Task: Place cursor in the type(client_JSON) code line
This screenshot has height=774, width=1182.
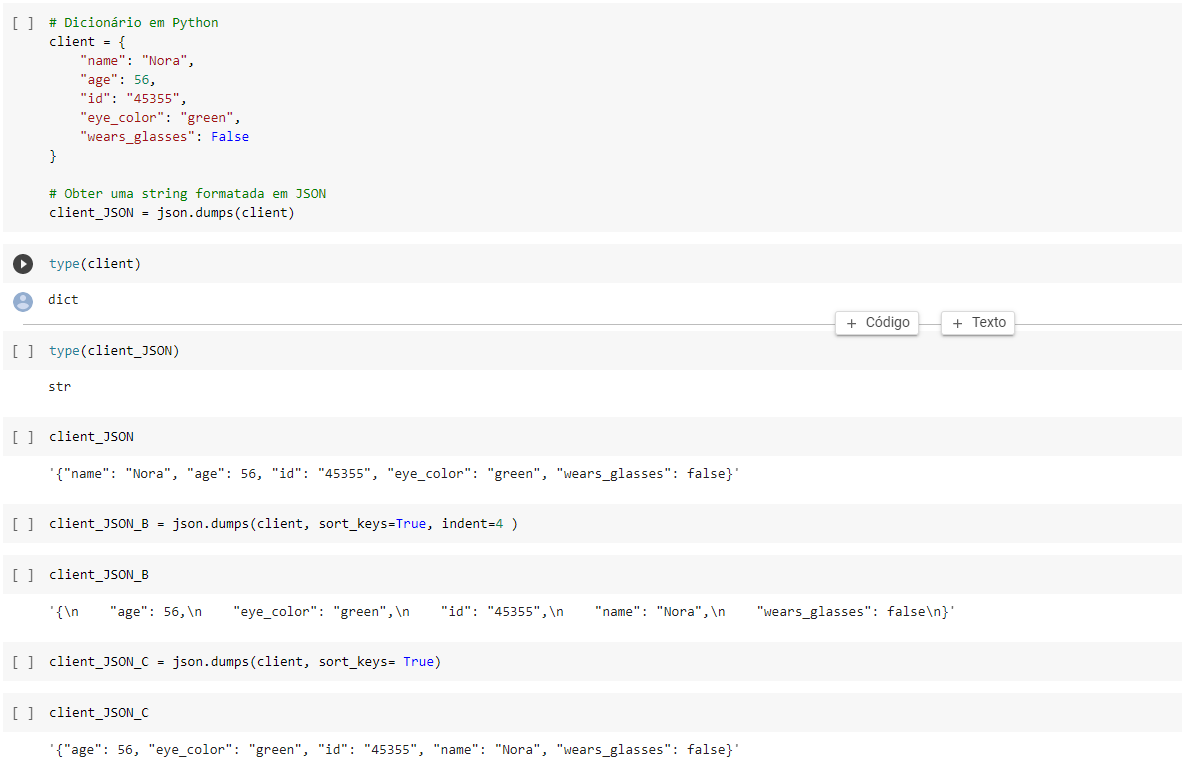Action: [114, 350]
